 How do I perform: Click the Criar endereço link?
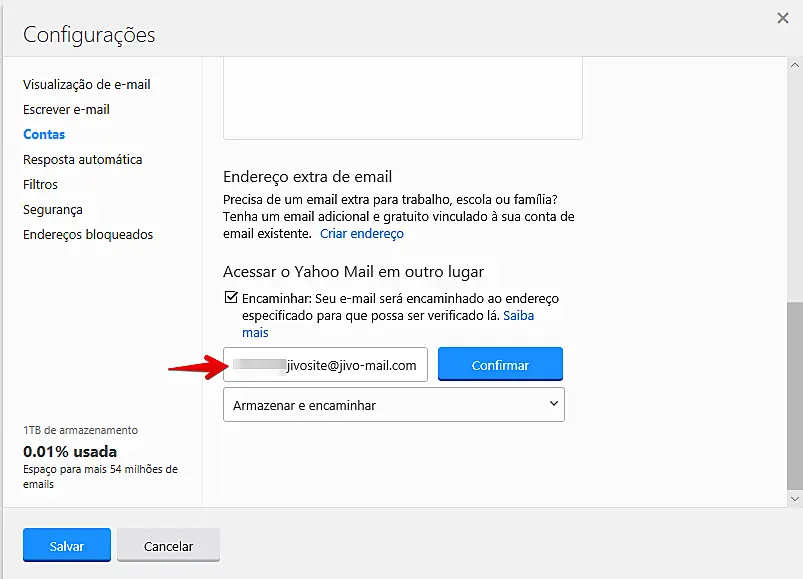(362, 234)
